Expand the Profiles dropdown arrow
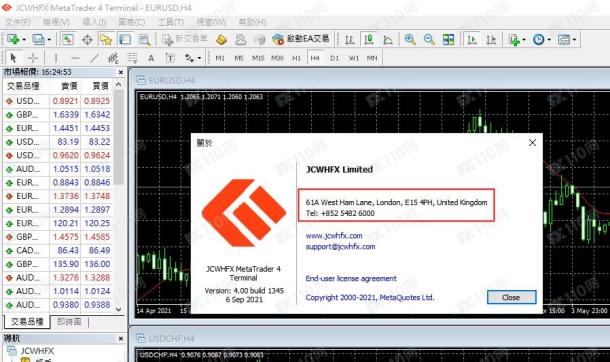610x362 pixels. [49, 40]
